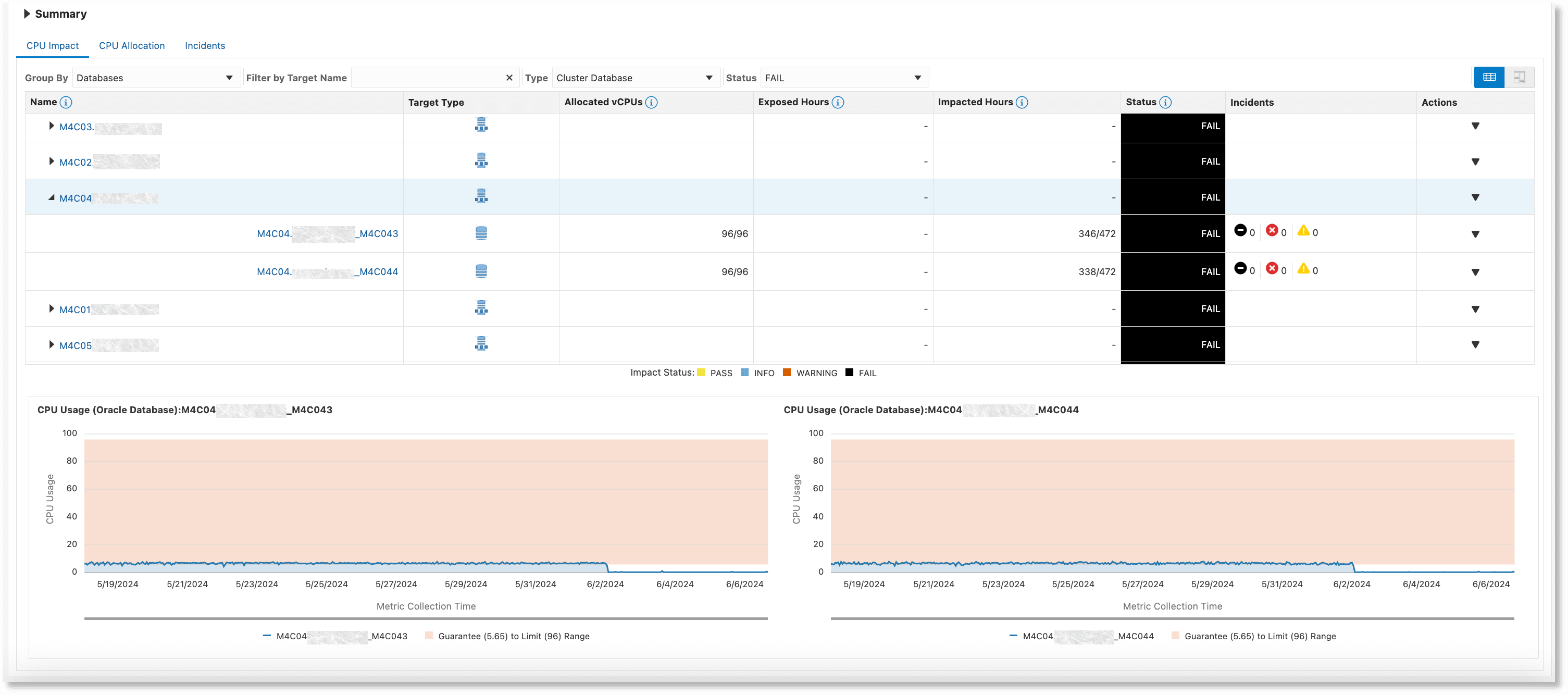The width and height of the screenshot is (1568, 695).
Task: Click the info icon next to Name column
Action: click(67, 102)
